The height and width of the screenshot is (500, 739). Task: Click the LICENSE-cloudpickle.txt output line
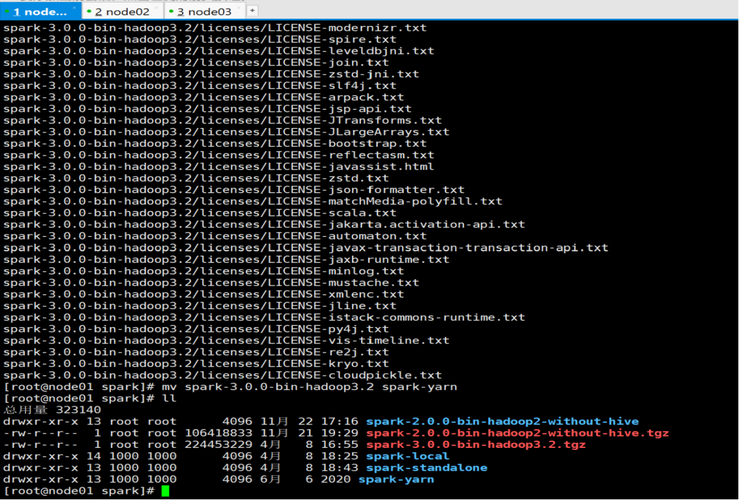(x=222, y=375)
